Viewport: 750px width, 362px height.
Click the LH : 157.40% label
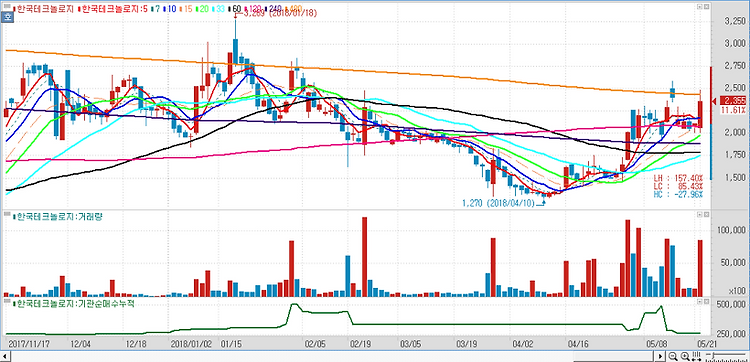[679, 177]
